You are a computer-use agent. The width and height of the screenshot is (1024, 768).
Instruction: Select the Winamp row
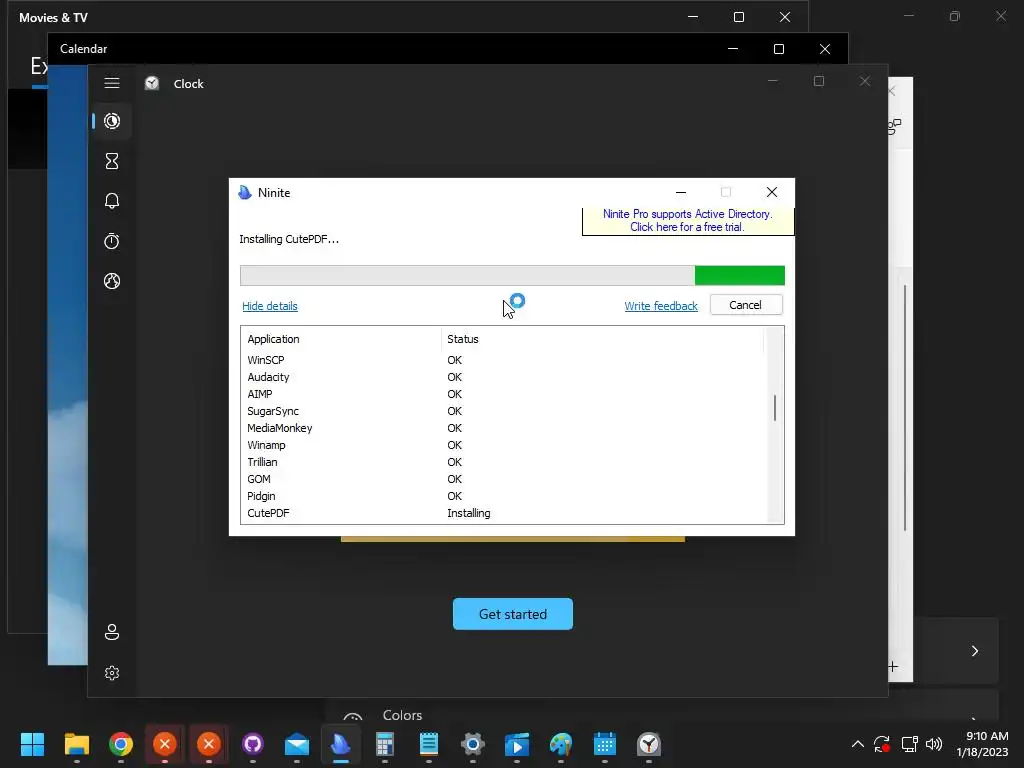coord(502,445)
